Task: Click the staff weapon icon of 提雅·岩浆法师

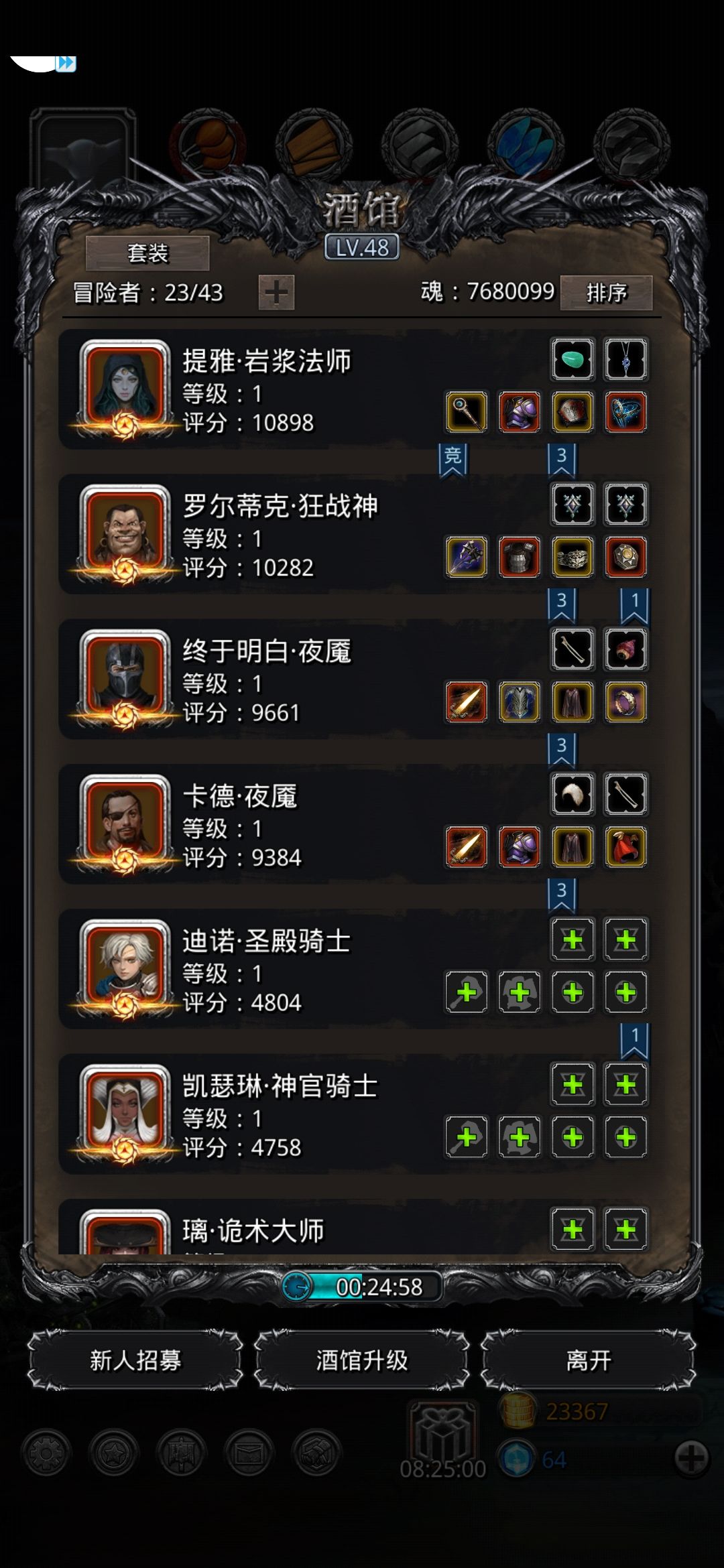Action: pos(466,412)
